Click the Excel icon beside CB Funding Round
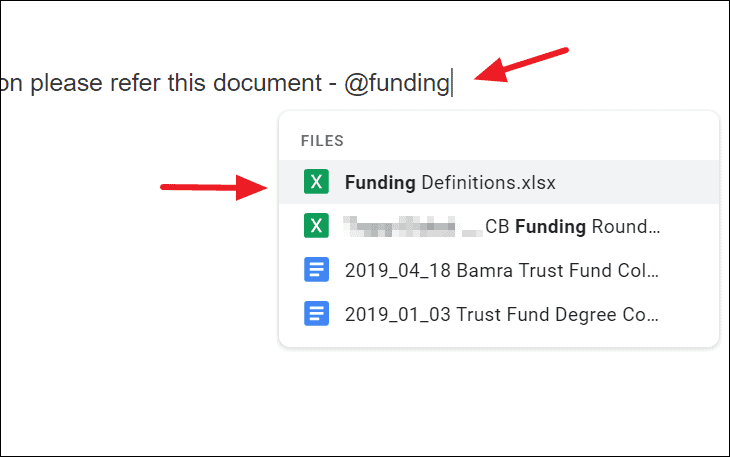Viewport: 730px width, 457px height. [316, 226]
